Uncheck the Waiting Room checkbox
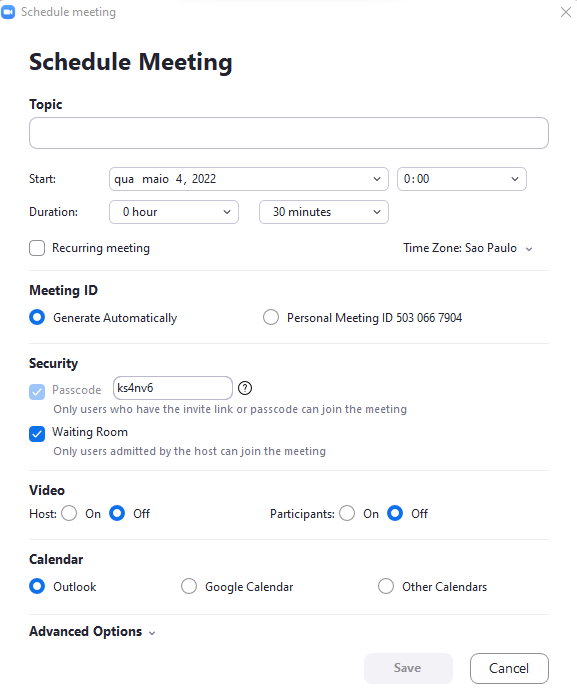Image resolution: width=577 pixels, height=698 pixels. [x=37, y=434]
